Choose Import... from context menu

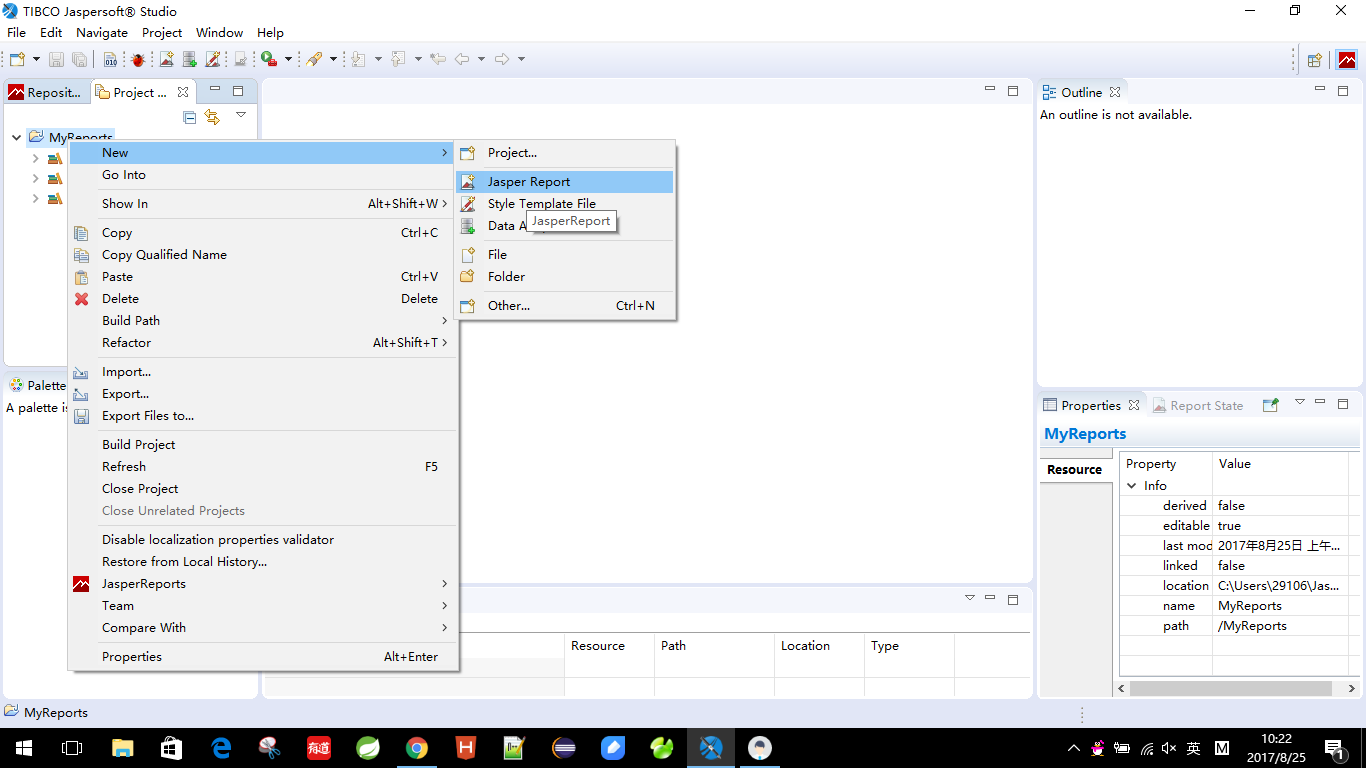pos(263,371)
